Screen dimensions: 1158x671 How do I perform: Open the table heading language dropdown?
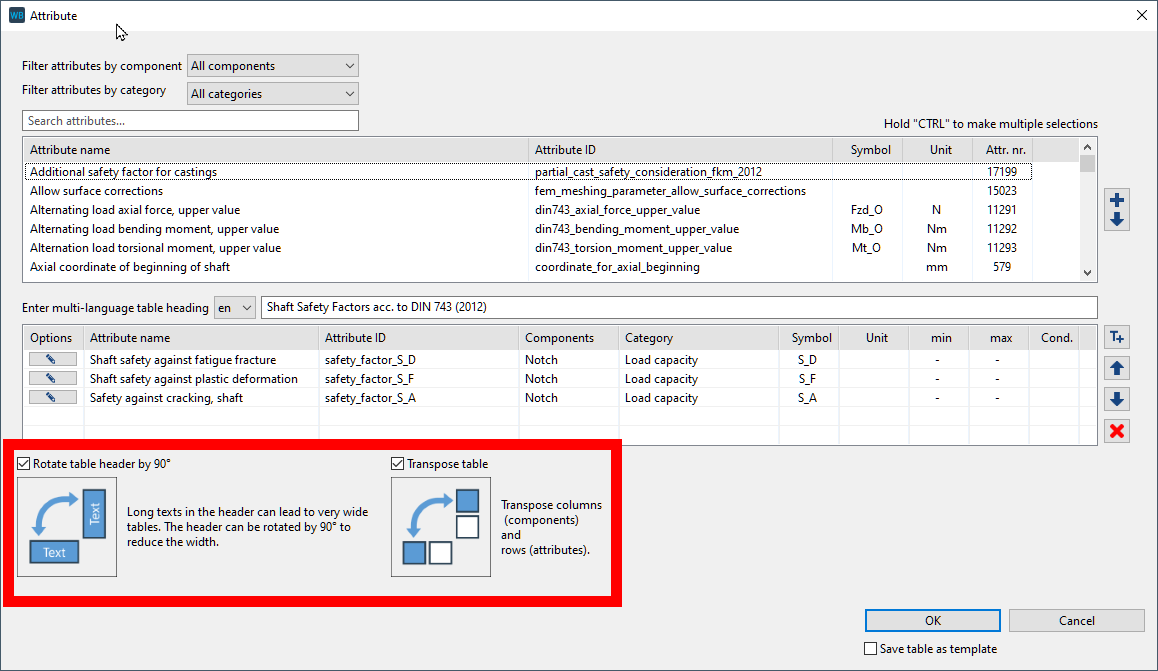point(235,308)
